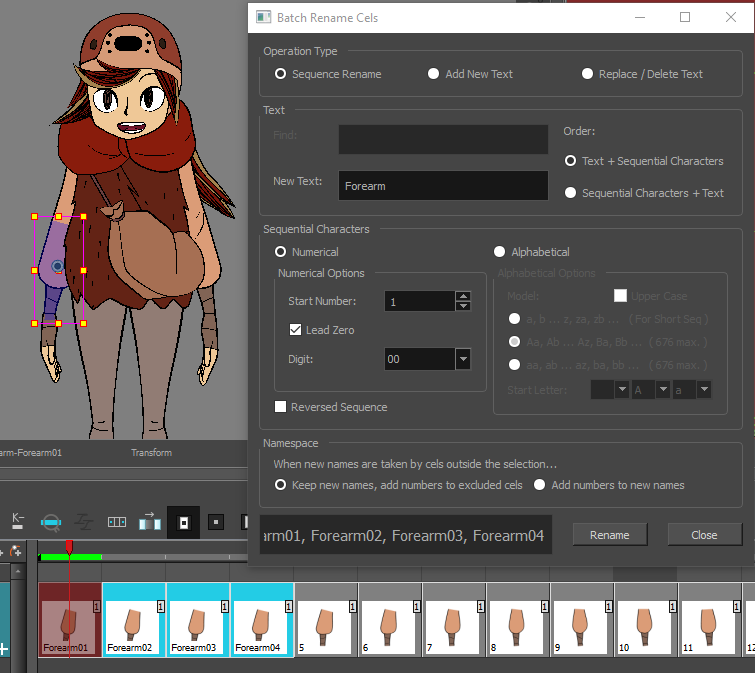Click the add peg icon beside the timeline
The height and width of the screenshot is (673, 755).
(15, 551)
